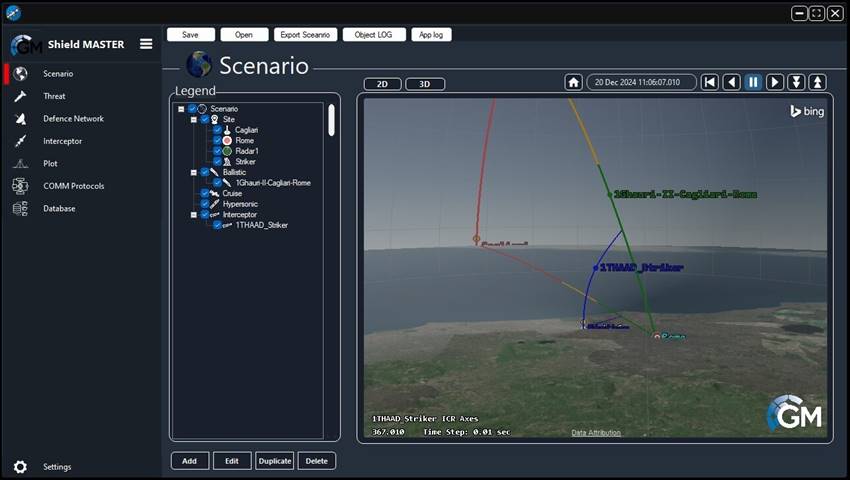Click the Interceptor missile icon in sidebar
This screenshot has height=480, width=850.
tap(20, 141)
